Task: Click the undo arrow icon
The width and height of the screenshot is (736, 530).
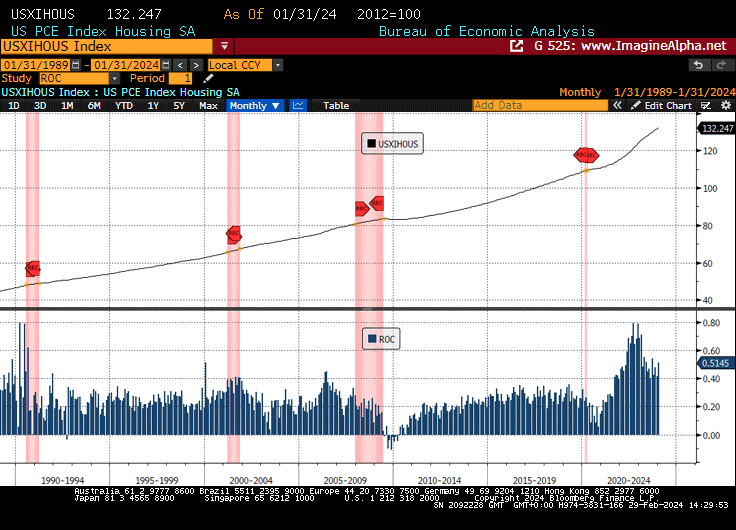Action: tap(697, 65)
